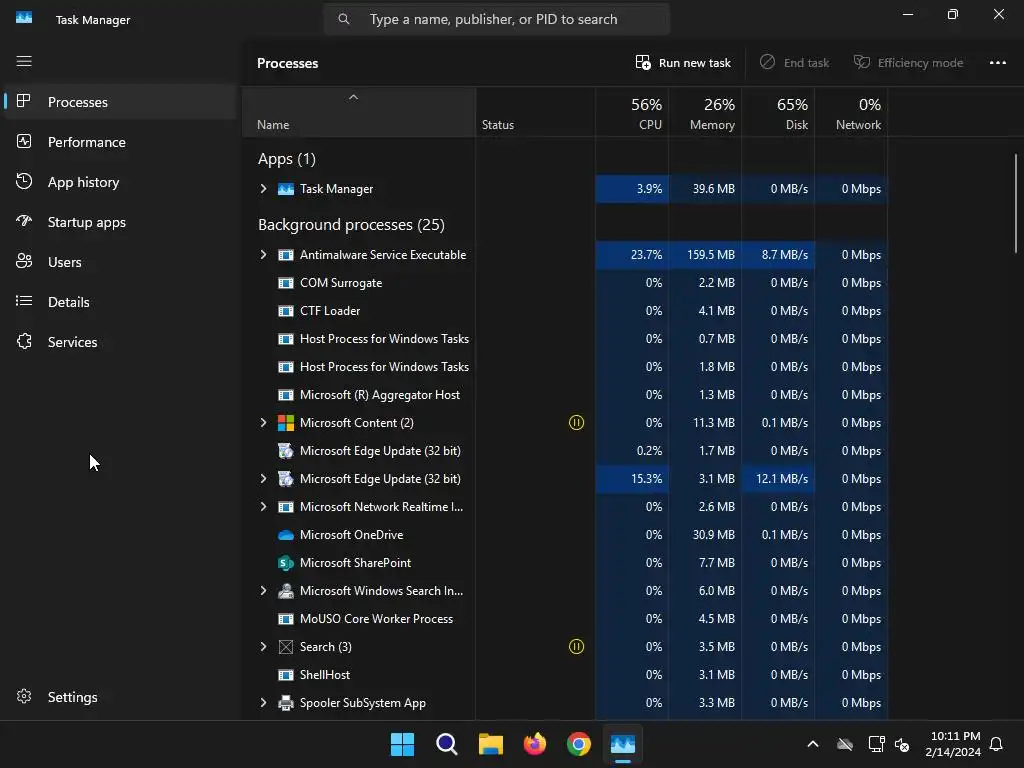Screen dimensions: 1024x768
Task: Click the Processes sidebar icon
Action: coord(24,101)
